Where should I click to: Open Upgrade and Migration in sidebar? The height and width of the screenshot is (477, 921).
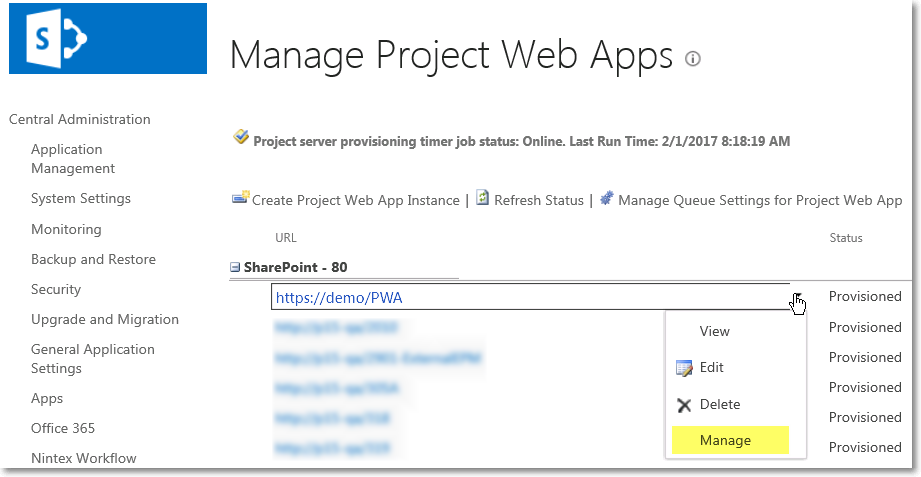tap(105, 320)
